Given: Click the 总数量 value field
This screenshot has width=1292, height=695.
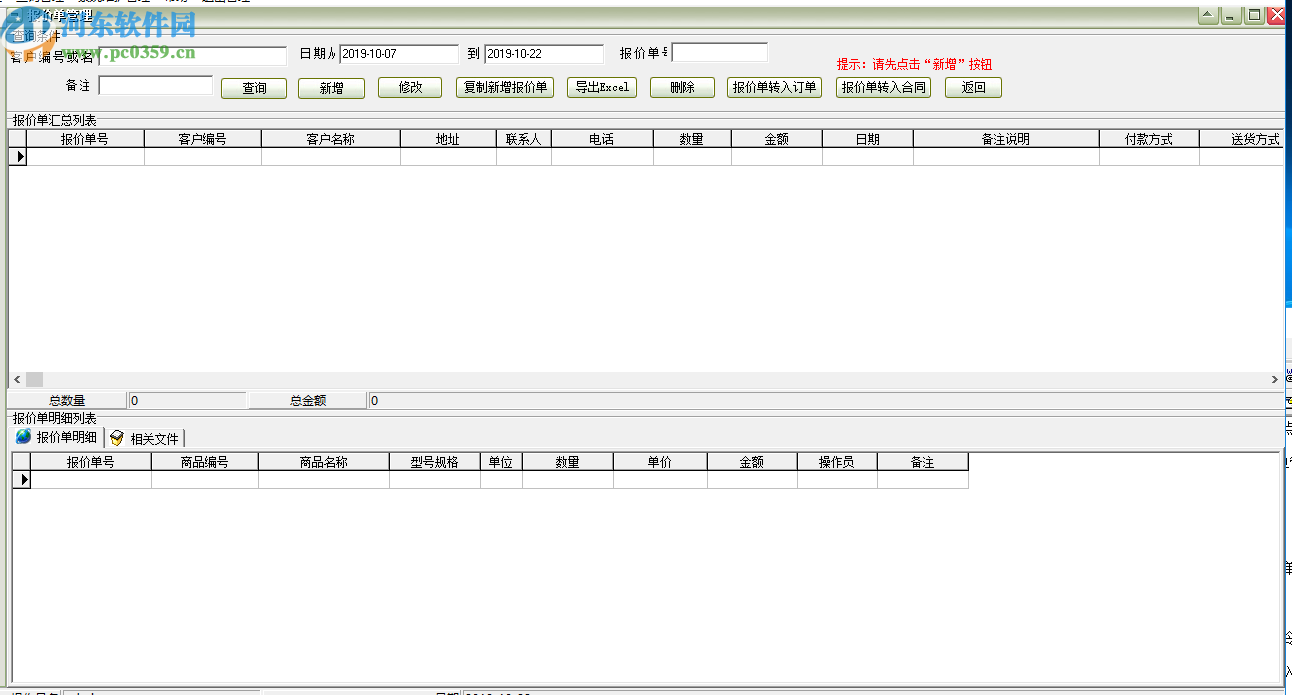Looking at the screenshot, I should click(x=187, y=400).
